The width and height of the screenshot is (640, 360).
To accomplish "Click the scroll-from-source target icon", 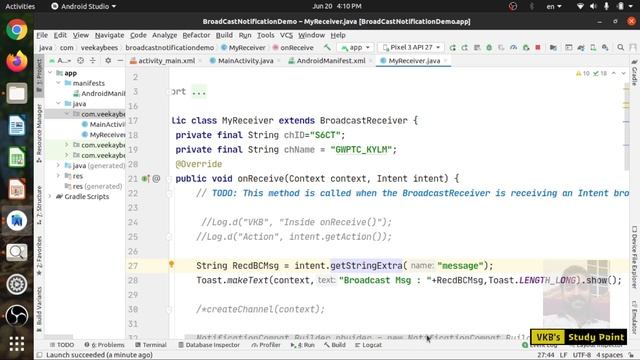I will coord(80,60).
